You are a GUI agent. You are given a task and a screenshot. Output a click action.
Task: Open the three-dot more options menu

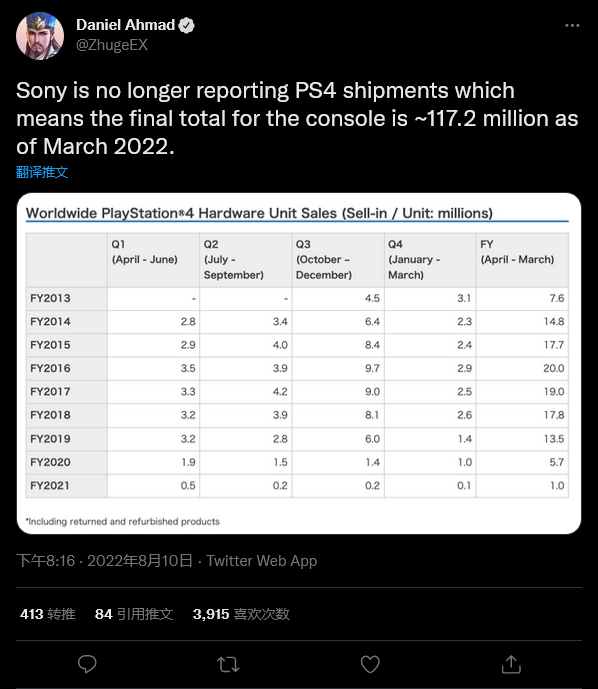pos(572,25)
